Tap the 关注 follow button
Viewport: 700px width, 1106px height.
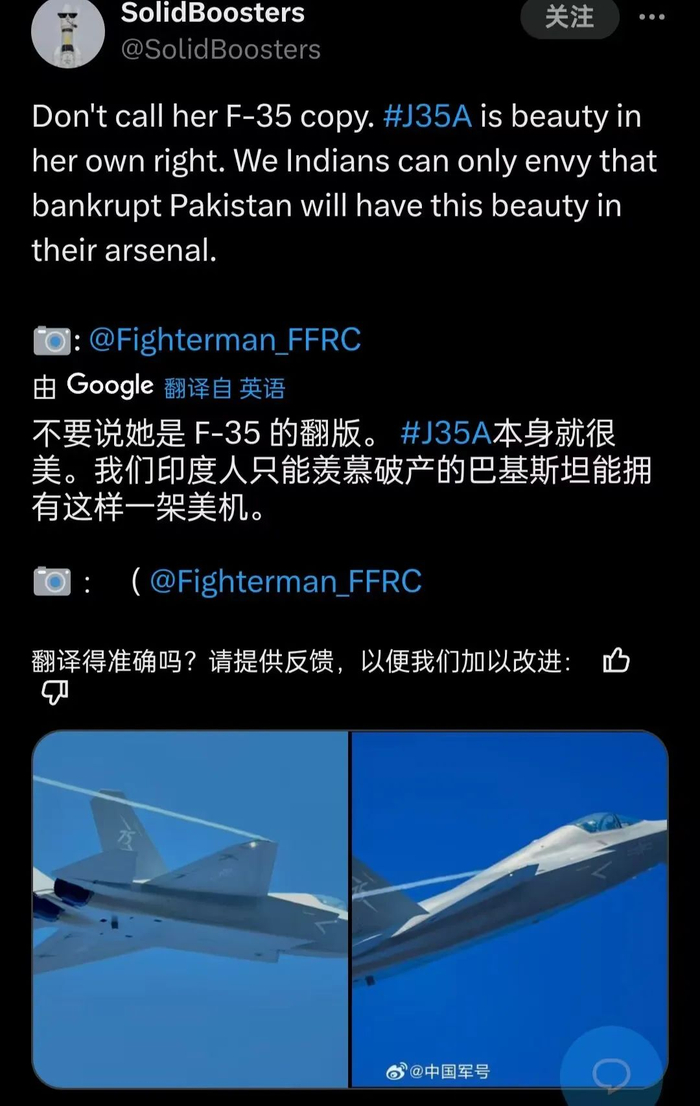tap(569, 17)
